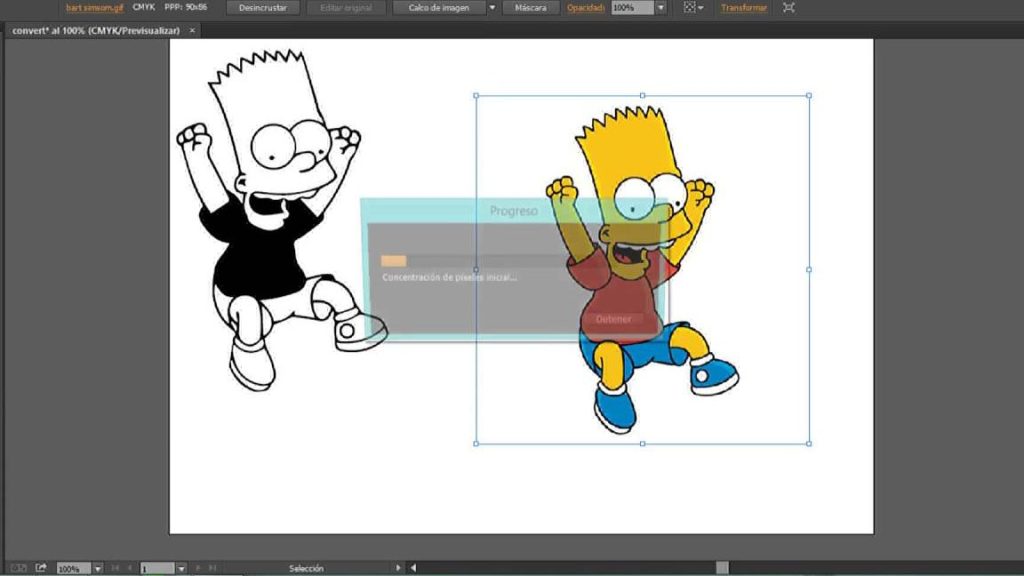This screenshot has height=576, width=1024.
Task: Expand the Selección status bar menu arrow
Action: pos(398,568)
